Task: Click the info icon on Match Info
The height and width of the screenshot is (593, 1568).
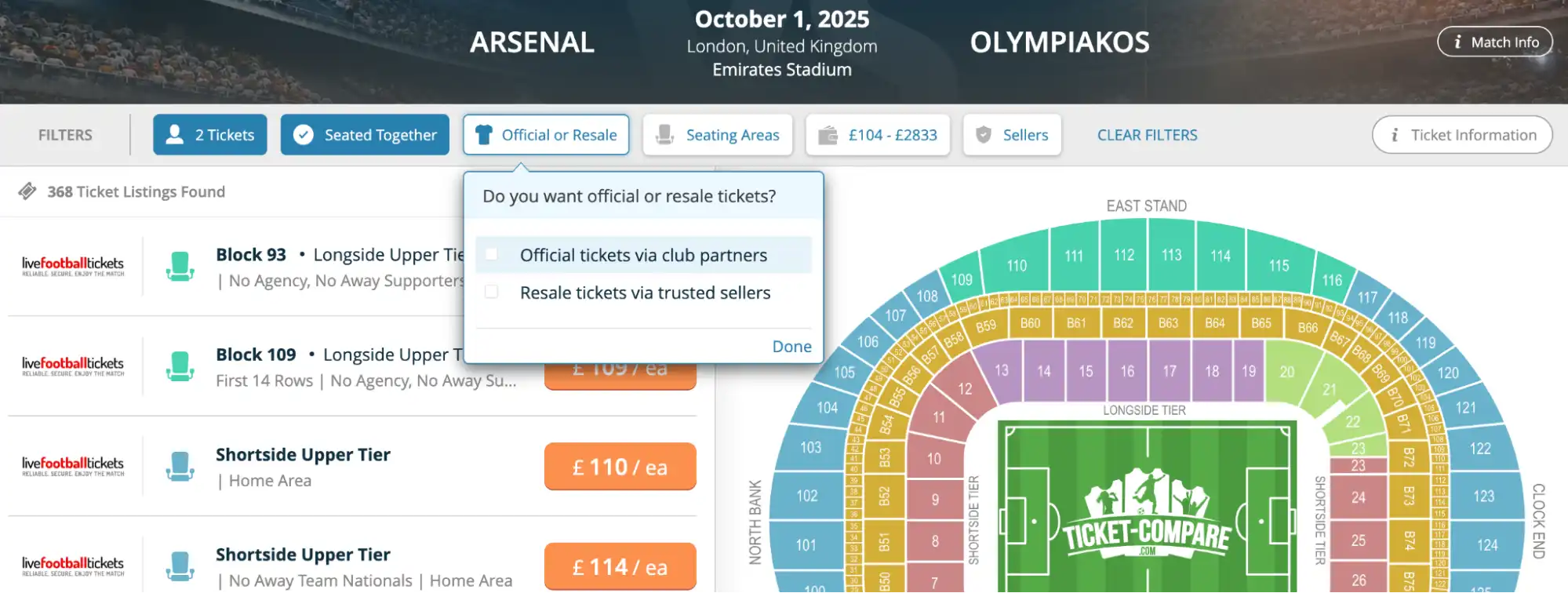Action: [x=1457, y=42]
